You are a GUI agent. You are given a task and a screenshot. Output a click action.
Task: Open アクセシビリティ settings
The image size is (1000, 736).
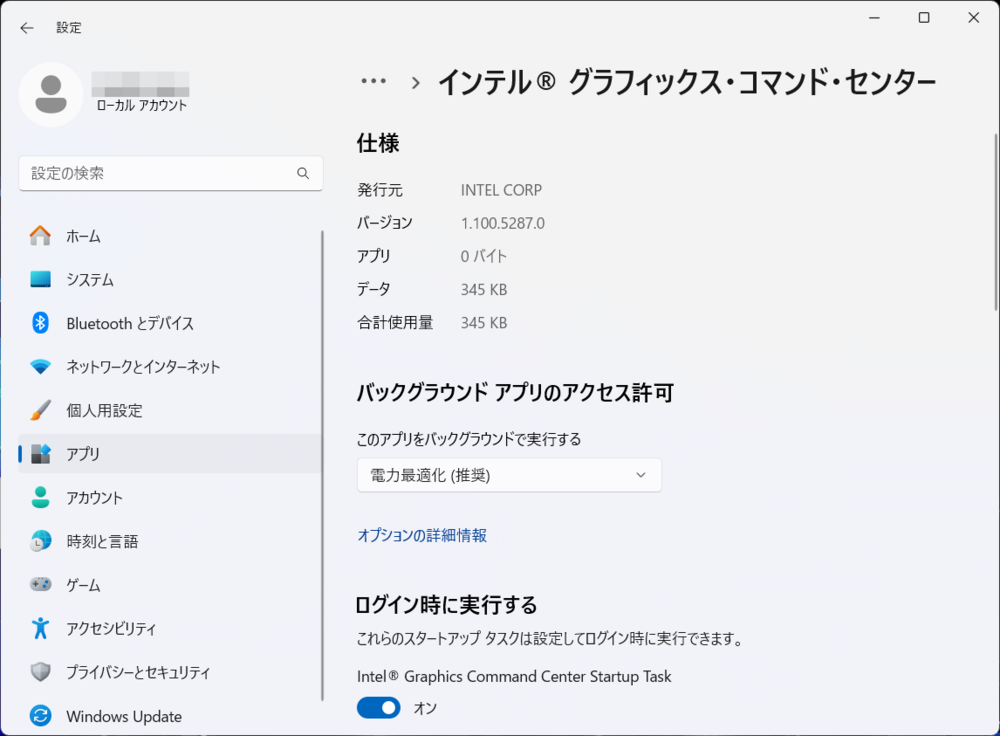coord(171,628)
